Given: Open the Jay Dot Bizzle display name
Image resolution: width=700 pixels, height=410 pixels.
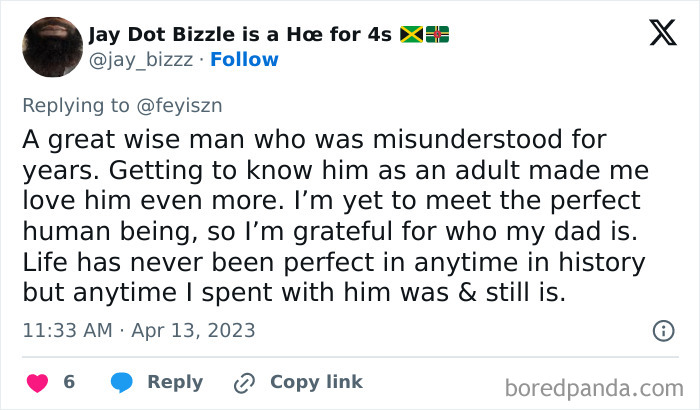Looking at the screenshot, I should tap(242, 35).
